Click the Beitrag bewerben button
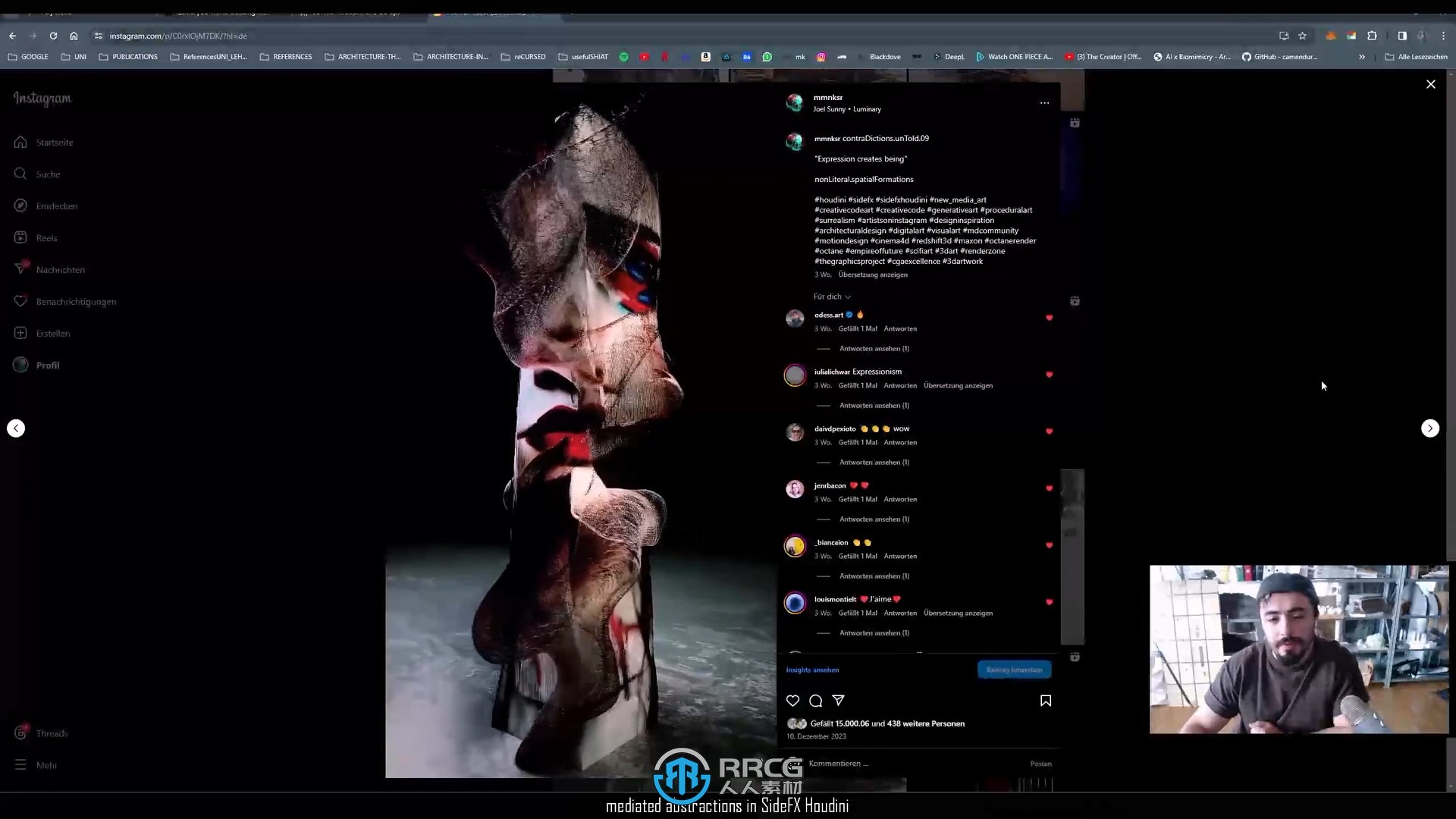The height and width of the screenshot is (819, 1456). pyautogui.click(x=1014, y=670)
